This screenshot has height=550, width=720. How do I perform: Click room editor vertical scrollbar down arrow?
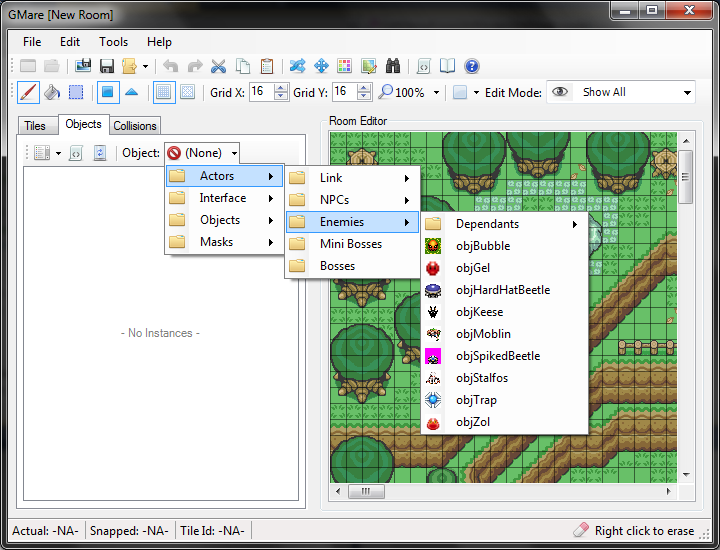(x=686, y=475)
